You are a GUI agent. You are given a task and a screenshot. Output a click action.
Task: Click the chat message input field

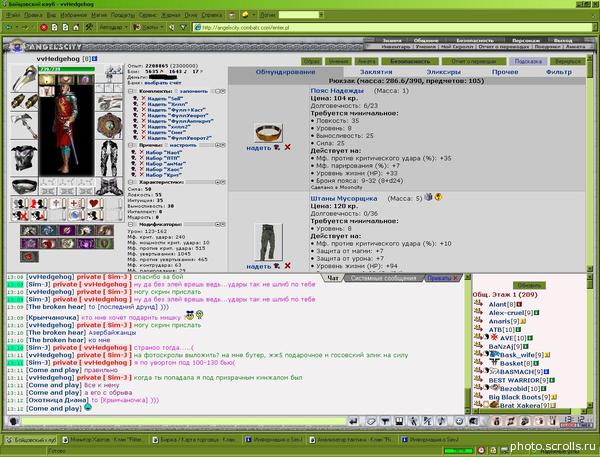point(184,421)
